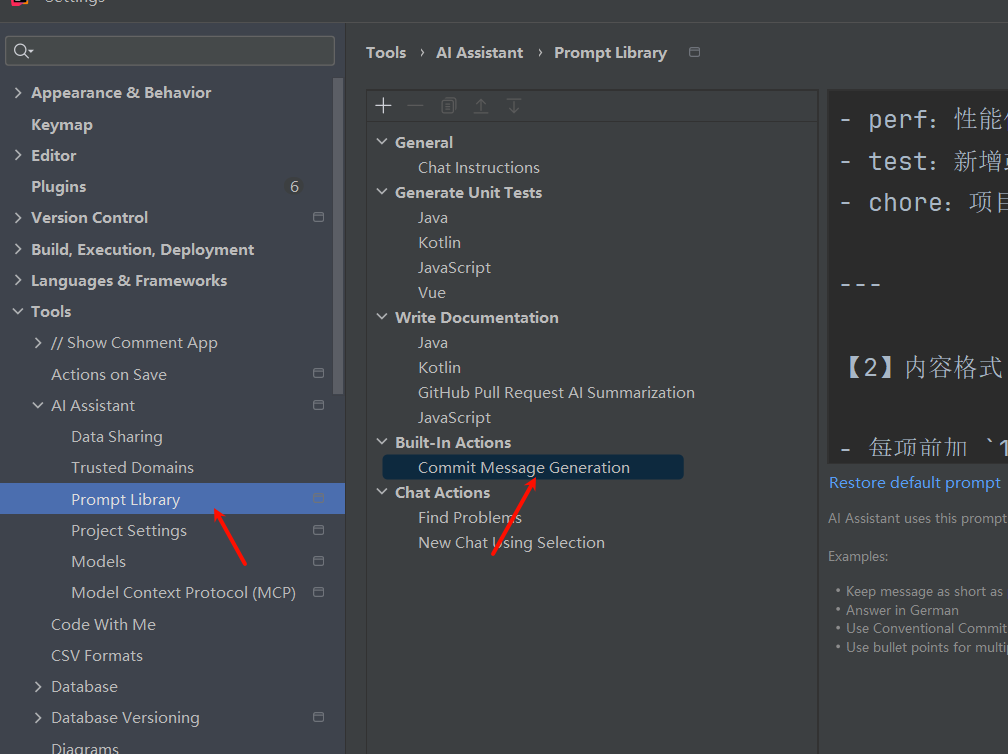Image resolution: width=1008 pixels, height=754 pixels.
Task: Click in the settings search field
Action: (x=170, y=51)
